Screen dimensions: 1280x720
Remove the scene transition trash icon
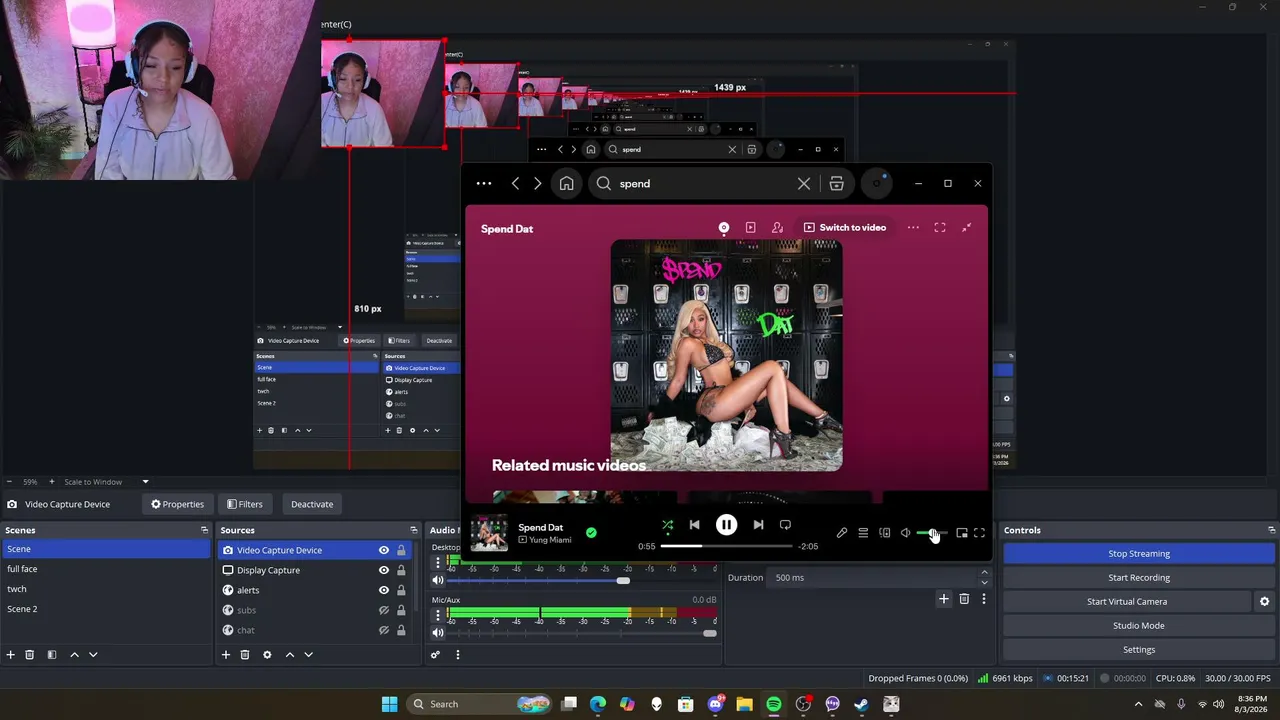(964, 599)
